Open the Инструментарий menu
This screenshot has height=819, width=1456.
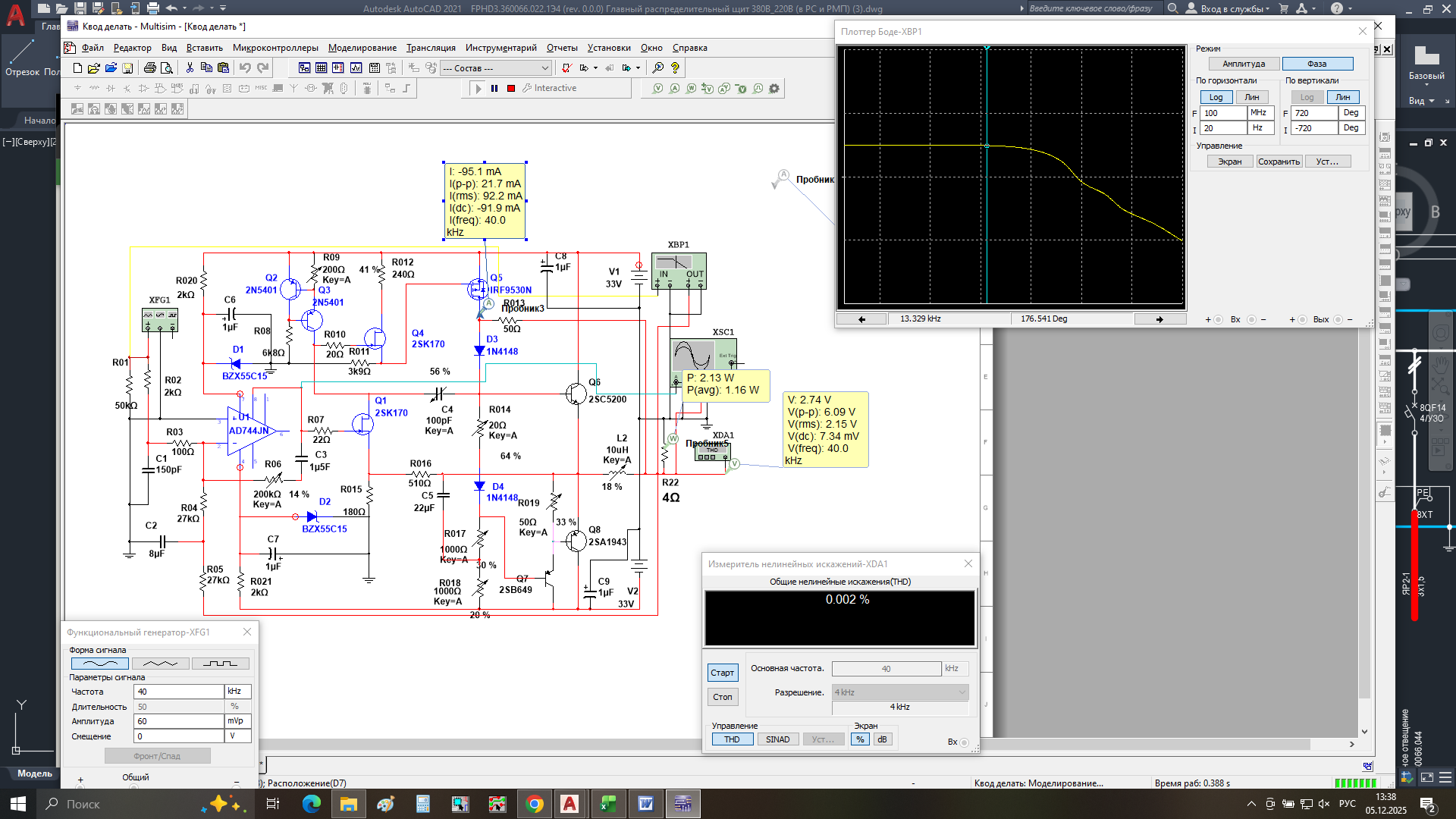501,48
